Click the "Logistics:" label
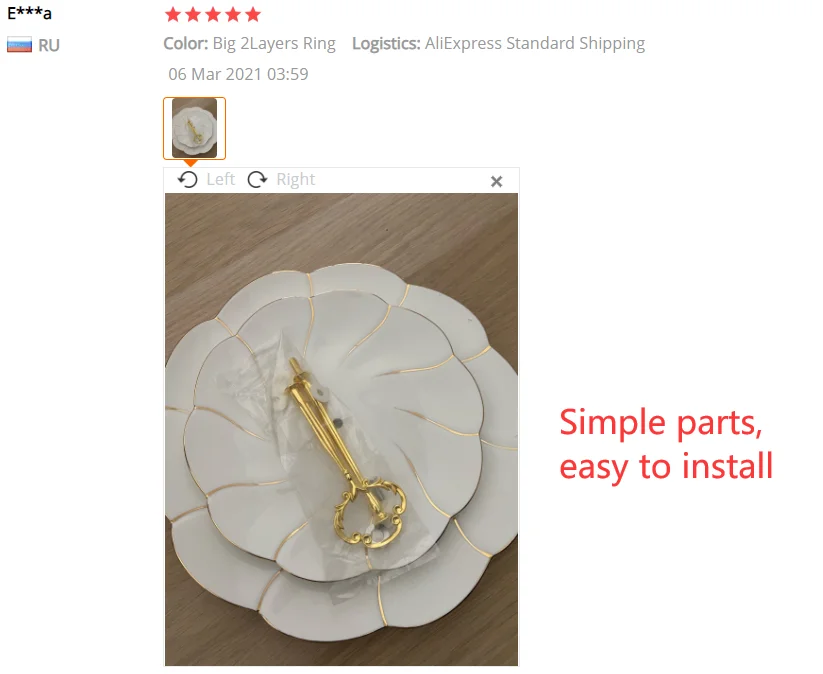Screen dimensions: 823x674 click(386, 44)
